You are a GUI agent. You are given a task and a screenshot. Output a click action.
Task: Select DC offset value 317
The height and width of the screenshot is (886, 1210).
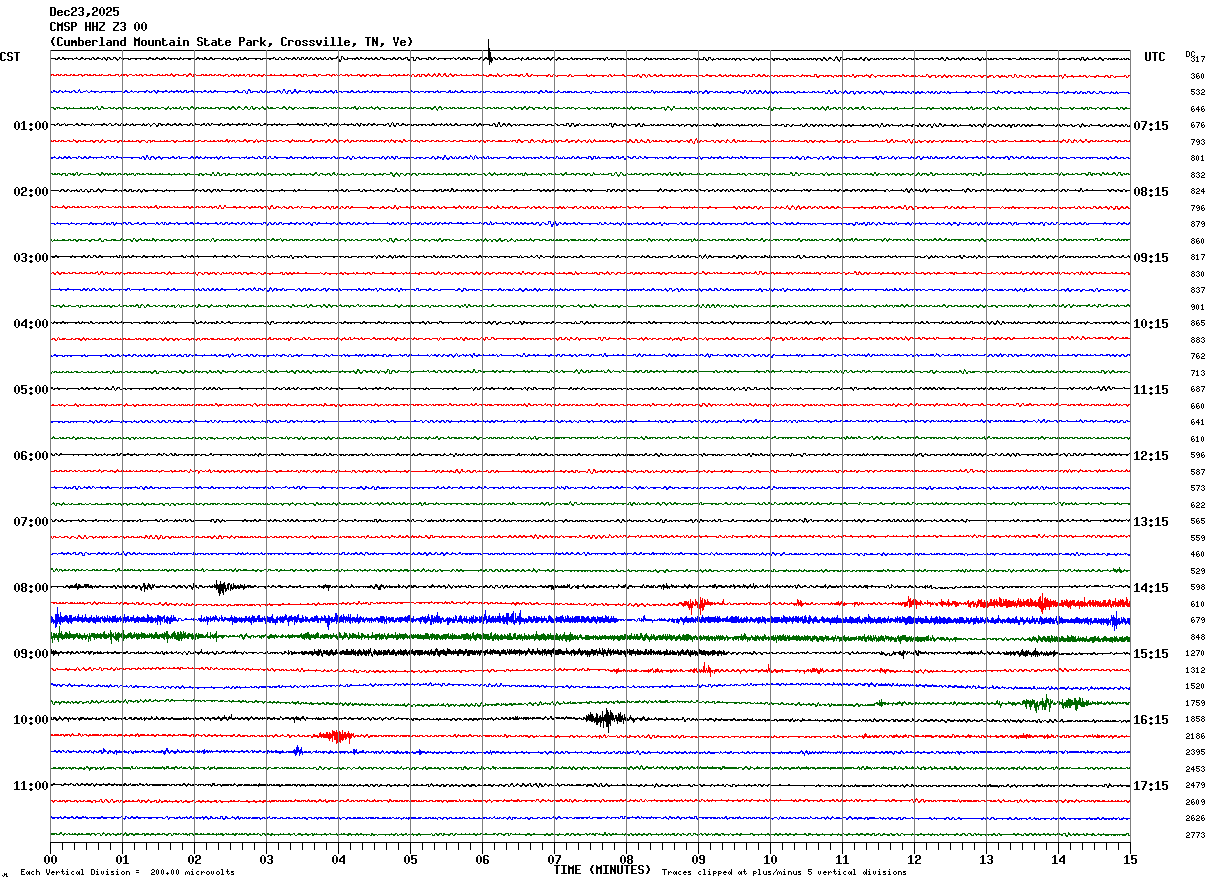[1198, 60]
